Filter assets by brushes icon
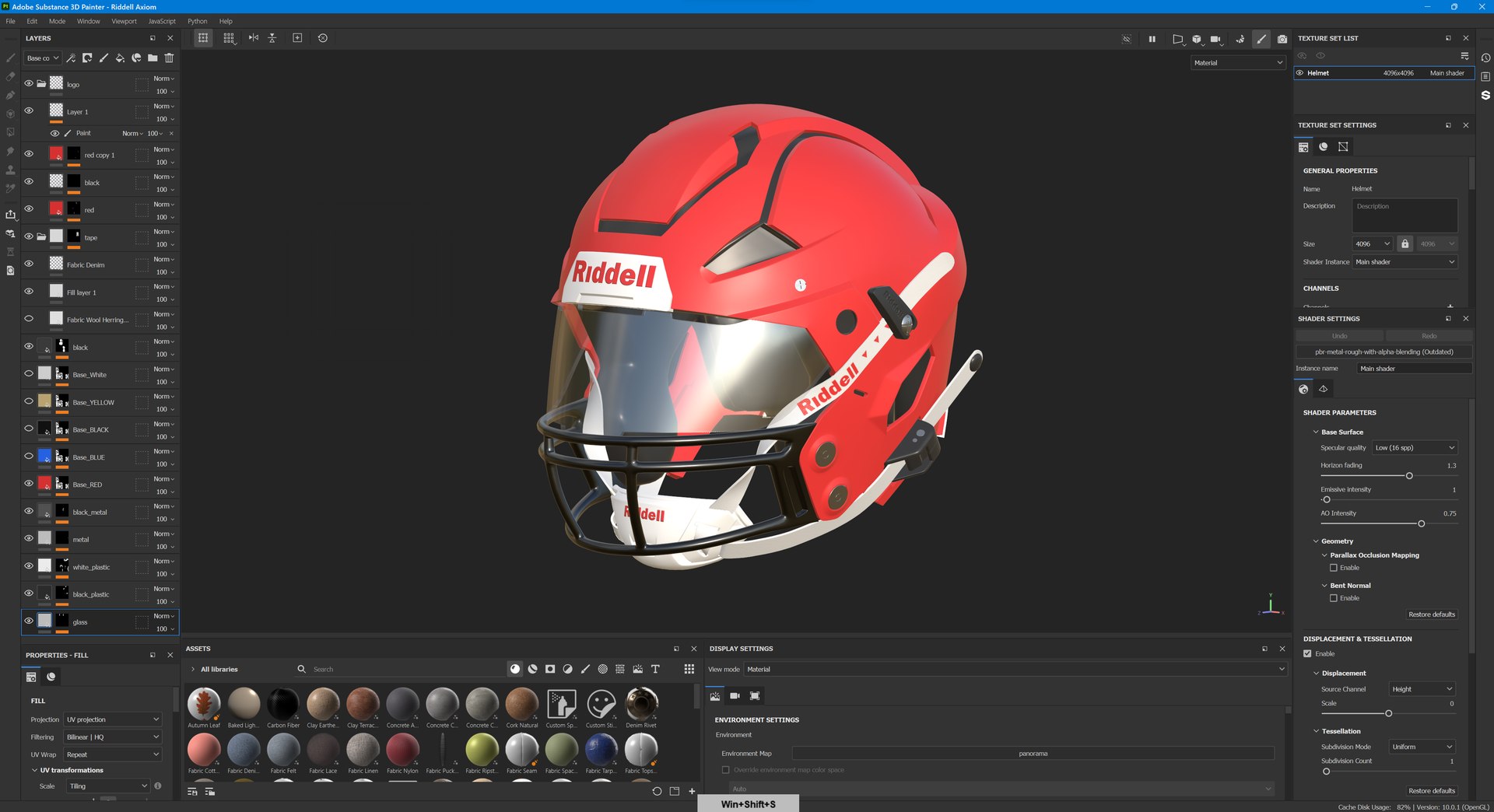Image resolution: width=1494 pixels, height=812 pixels. [x=585, y=669]
